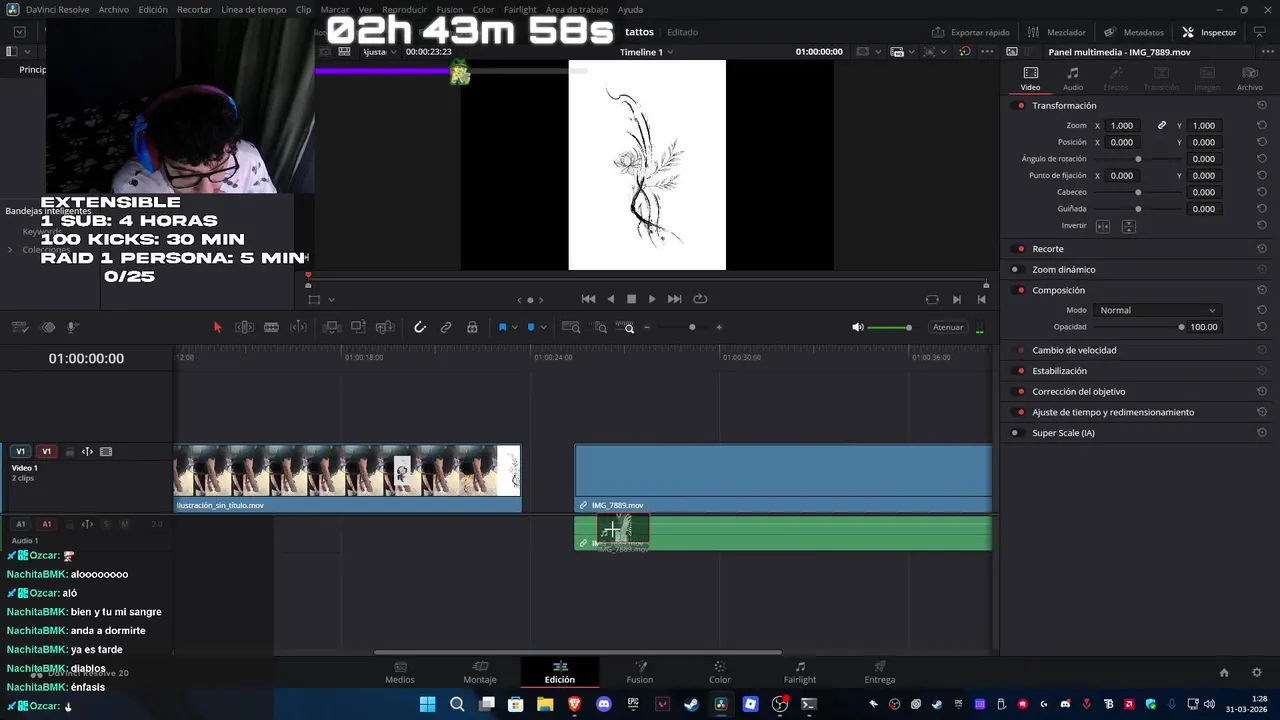Open the Metadatos panel

coord(1134,32)
